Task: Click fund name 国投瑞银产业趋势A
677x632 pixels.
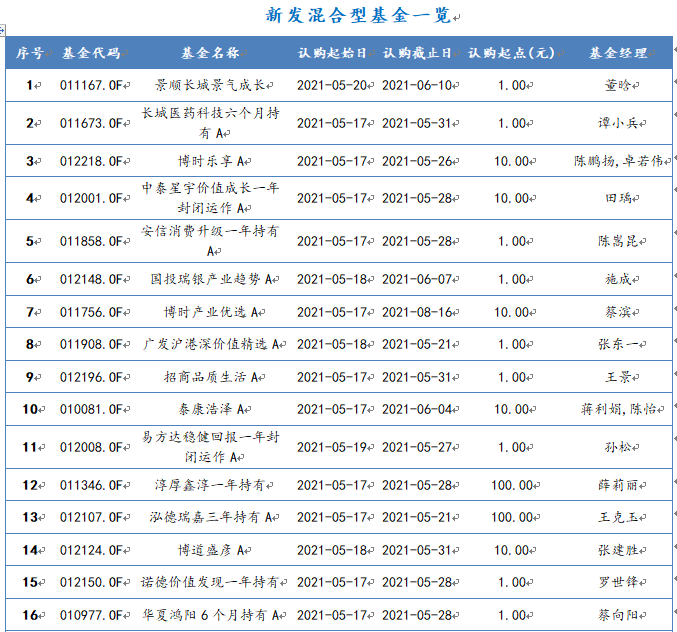Action: point(211,280)
